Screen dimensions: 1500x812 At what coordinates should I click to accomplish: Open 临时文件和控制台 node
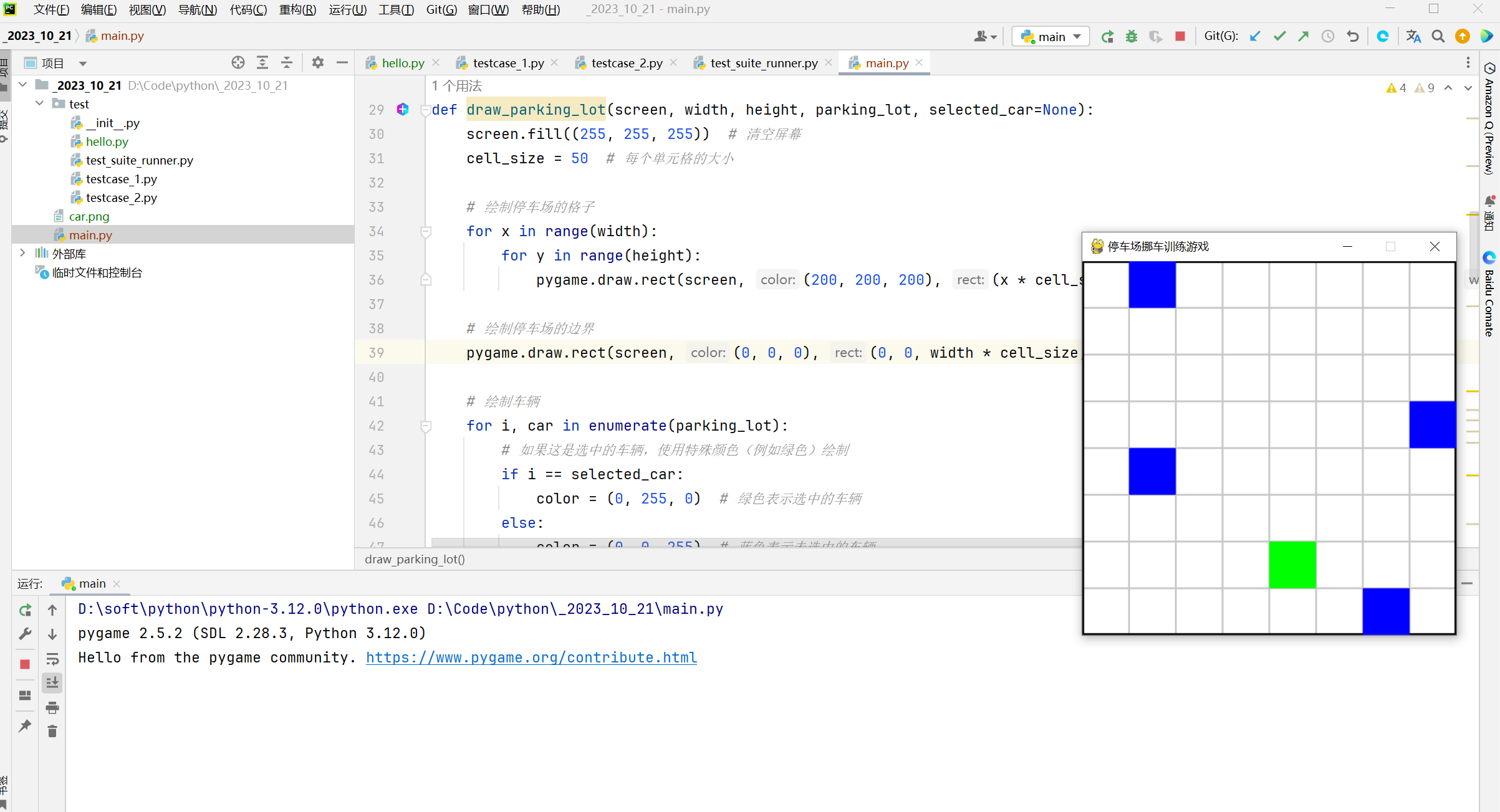pyautogui.click(x=97, y=272)
